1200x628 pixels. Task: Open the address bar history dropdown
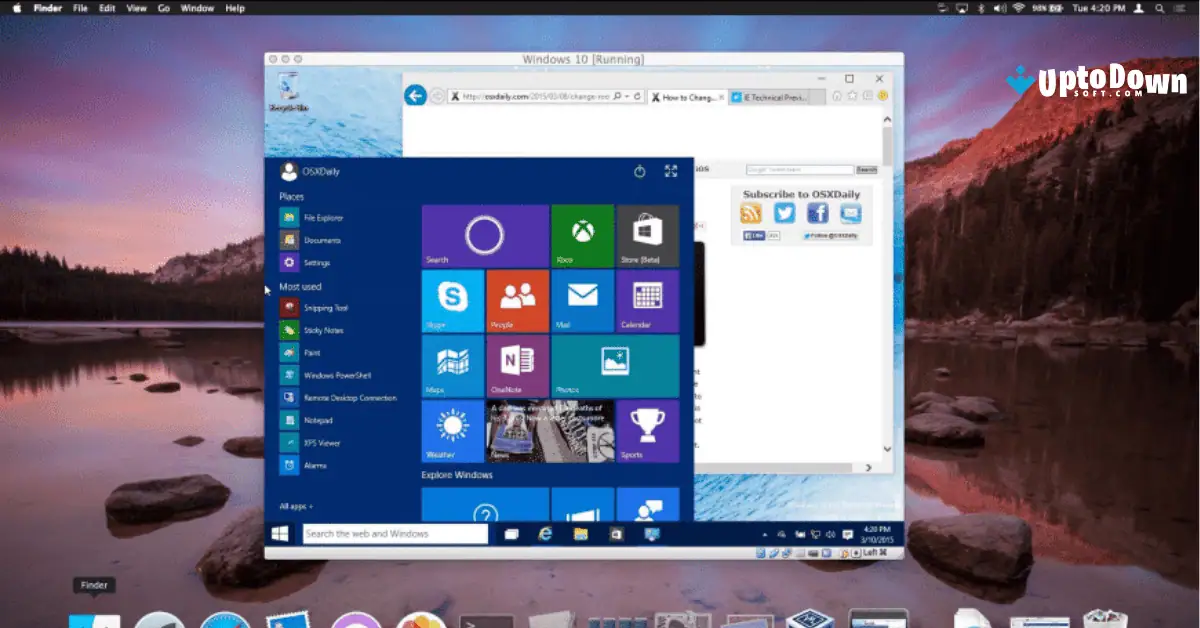pos(627,96)
